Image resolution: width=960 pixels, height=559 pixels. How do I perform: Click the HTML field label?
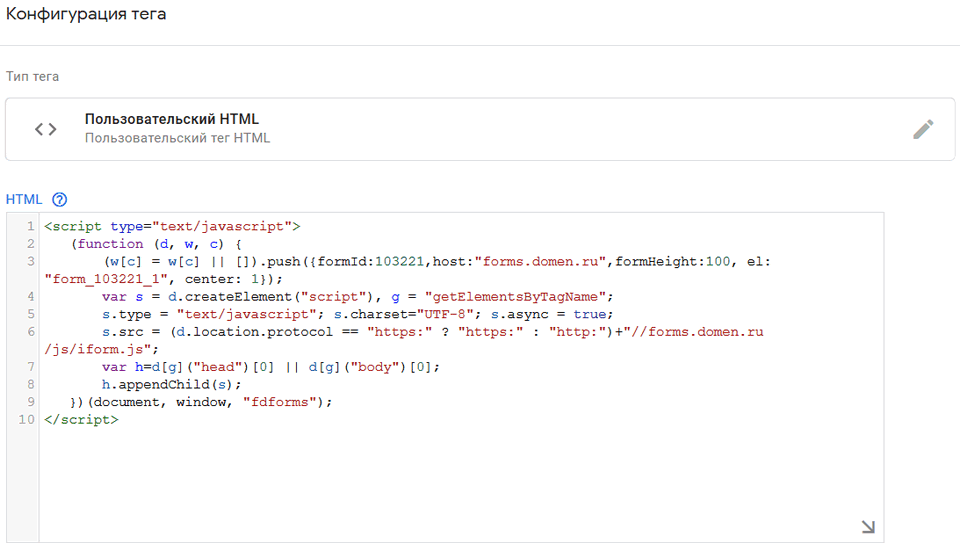point(24,199)
